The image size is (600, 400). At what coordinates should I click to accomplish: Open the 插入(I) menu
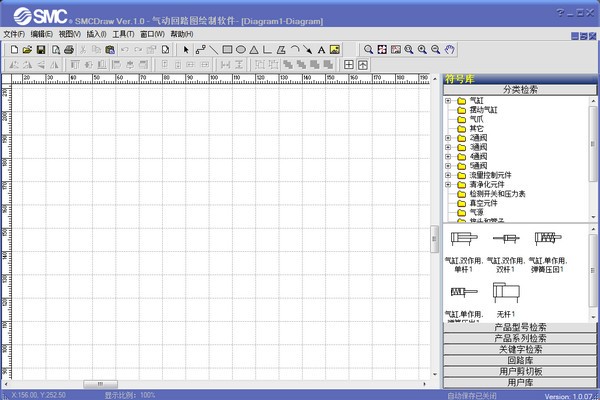96,34
